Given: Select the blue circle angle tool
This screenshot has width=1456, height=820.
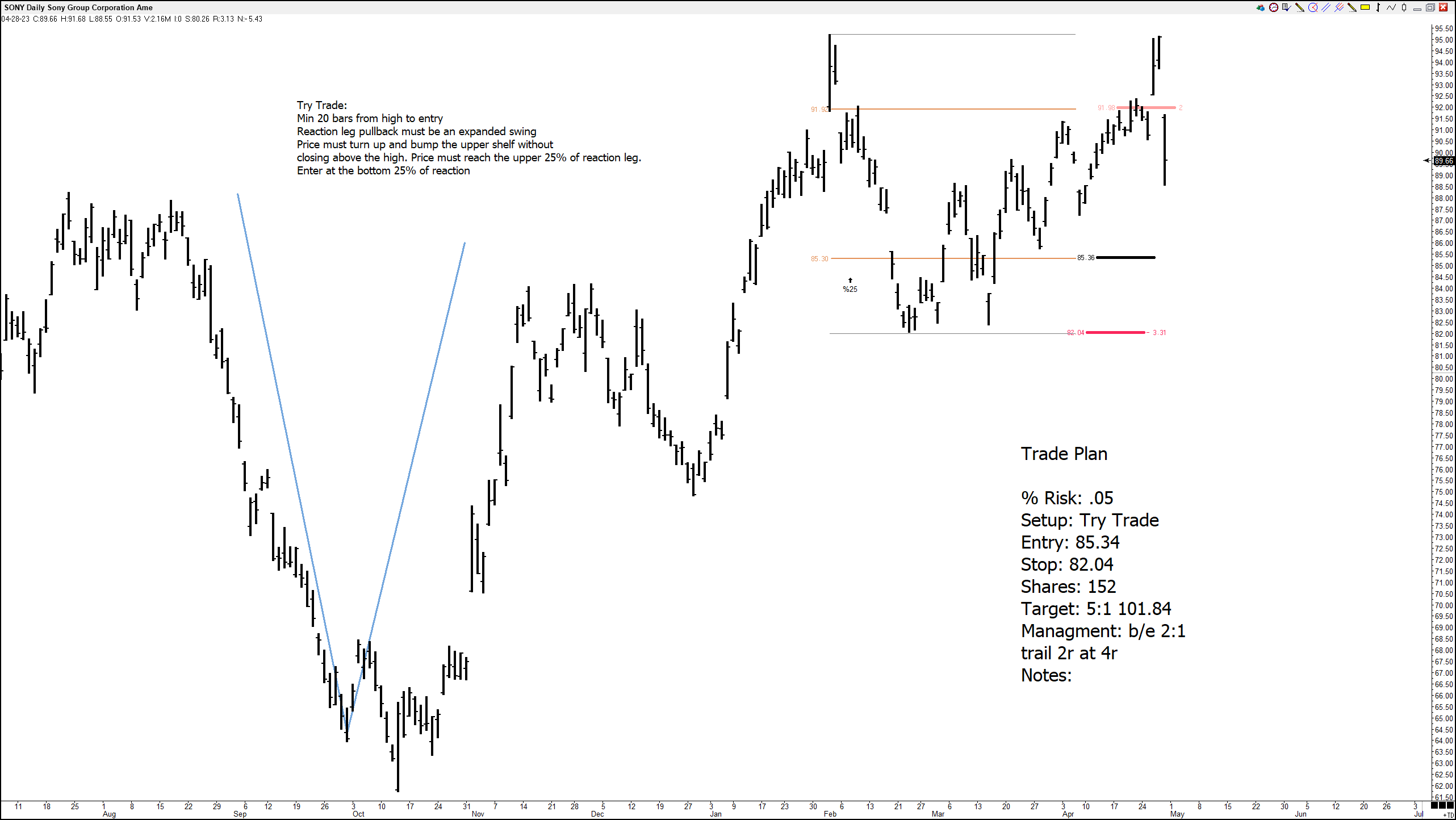Looking at the screenshot, I should coord(1313,7).
